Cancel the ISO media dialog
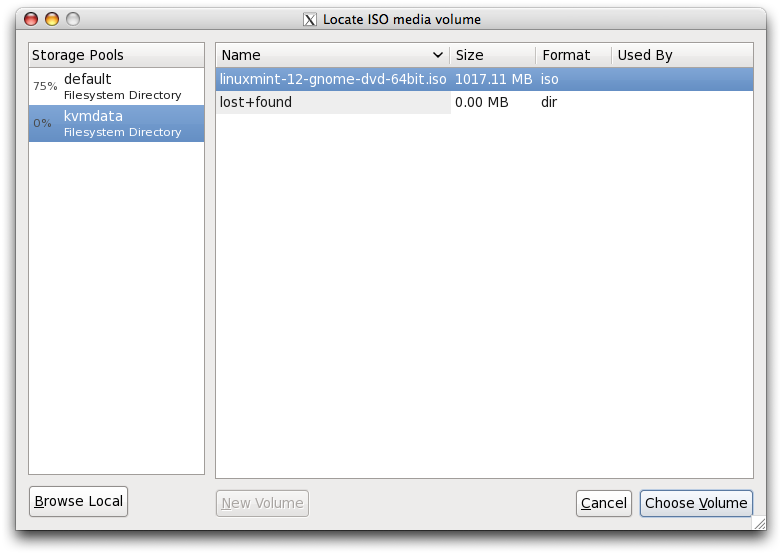This screenshot has height=554, width=782. [603, 503]
